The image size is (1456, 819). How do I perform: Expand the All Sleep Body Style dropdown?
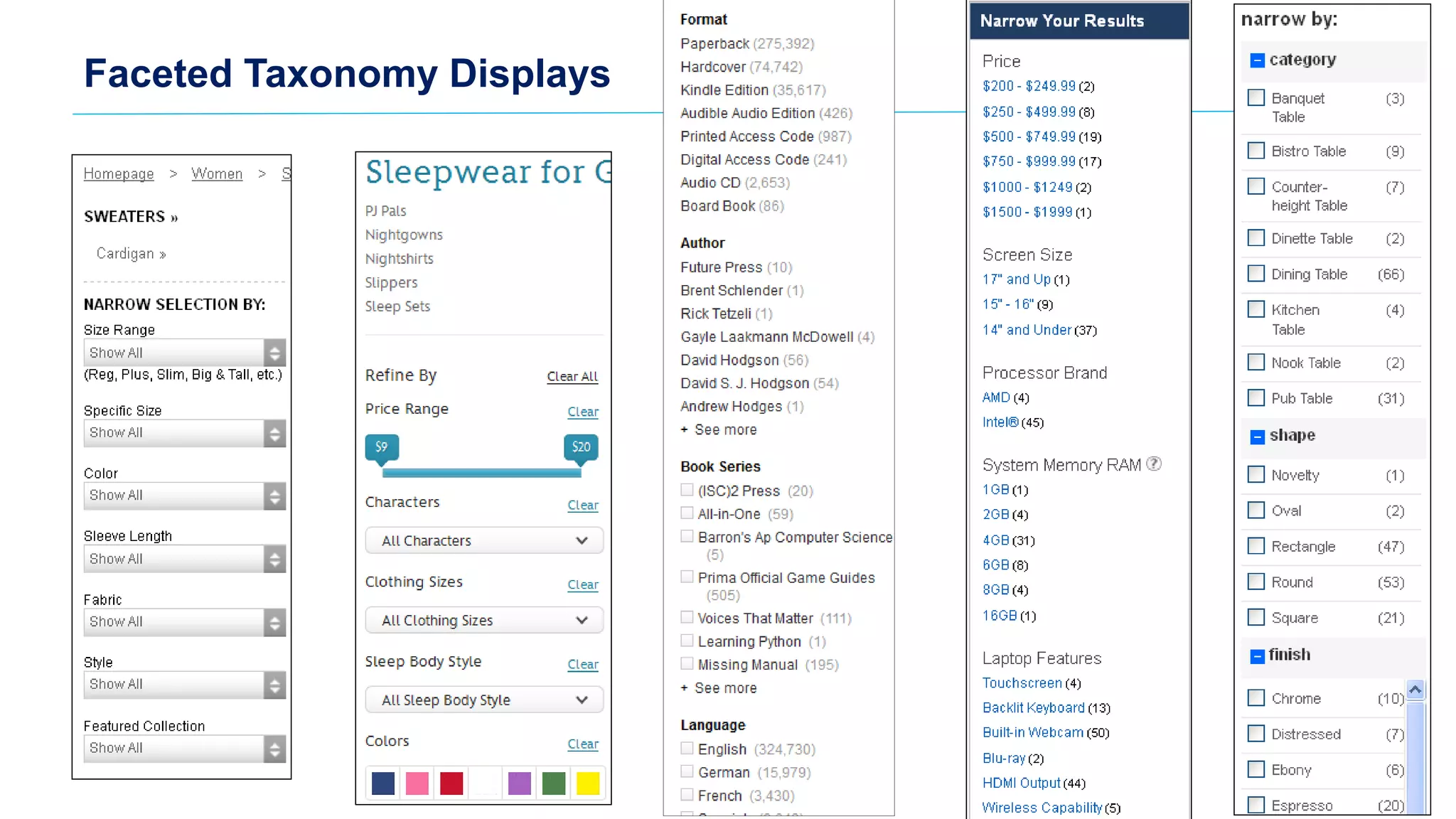pyautogui.click(x=484, y=700)
